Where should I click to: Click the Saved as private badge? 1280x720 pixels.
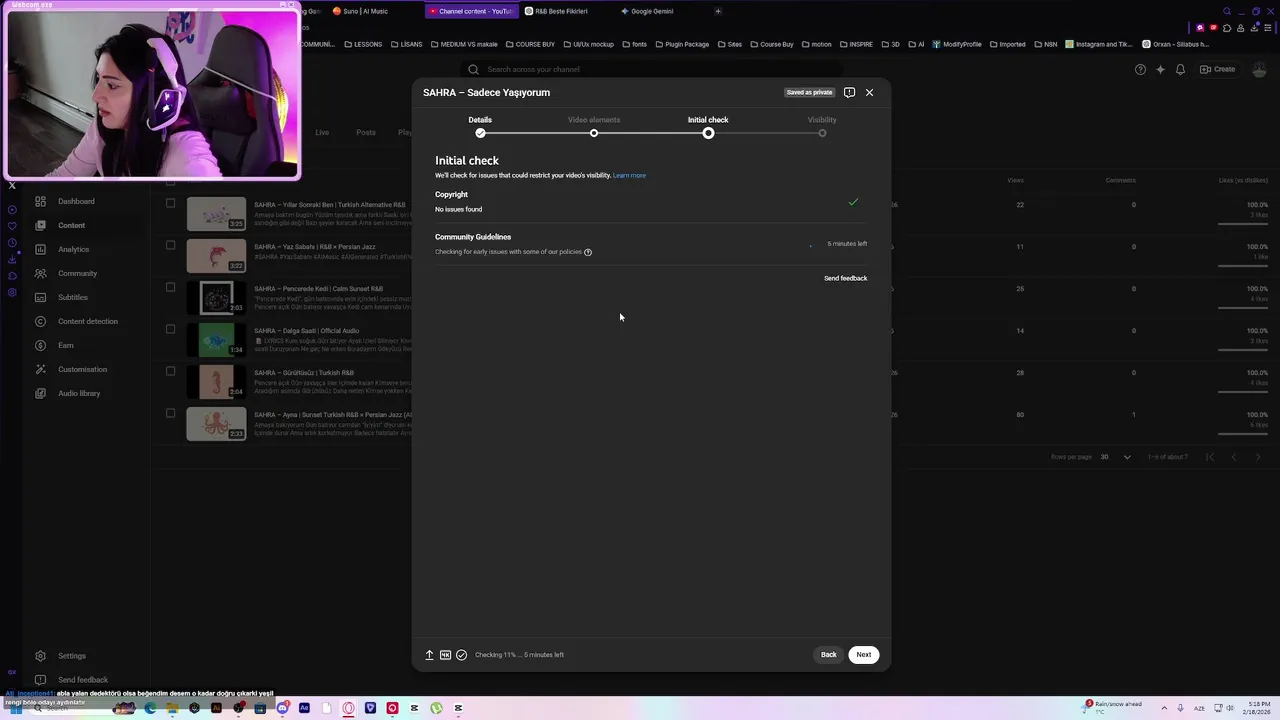(x=809, y=92)
